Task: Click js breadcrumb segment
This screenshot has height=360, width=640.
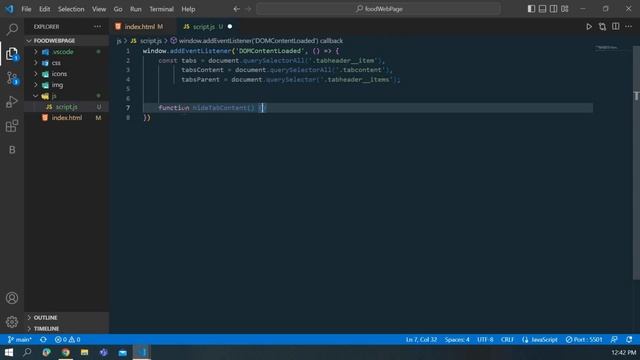Action: pos(119,41)
